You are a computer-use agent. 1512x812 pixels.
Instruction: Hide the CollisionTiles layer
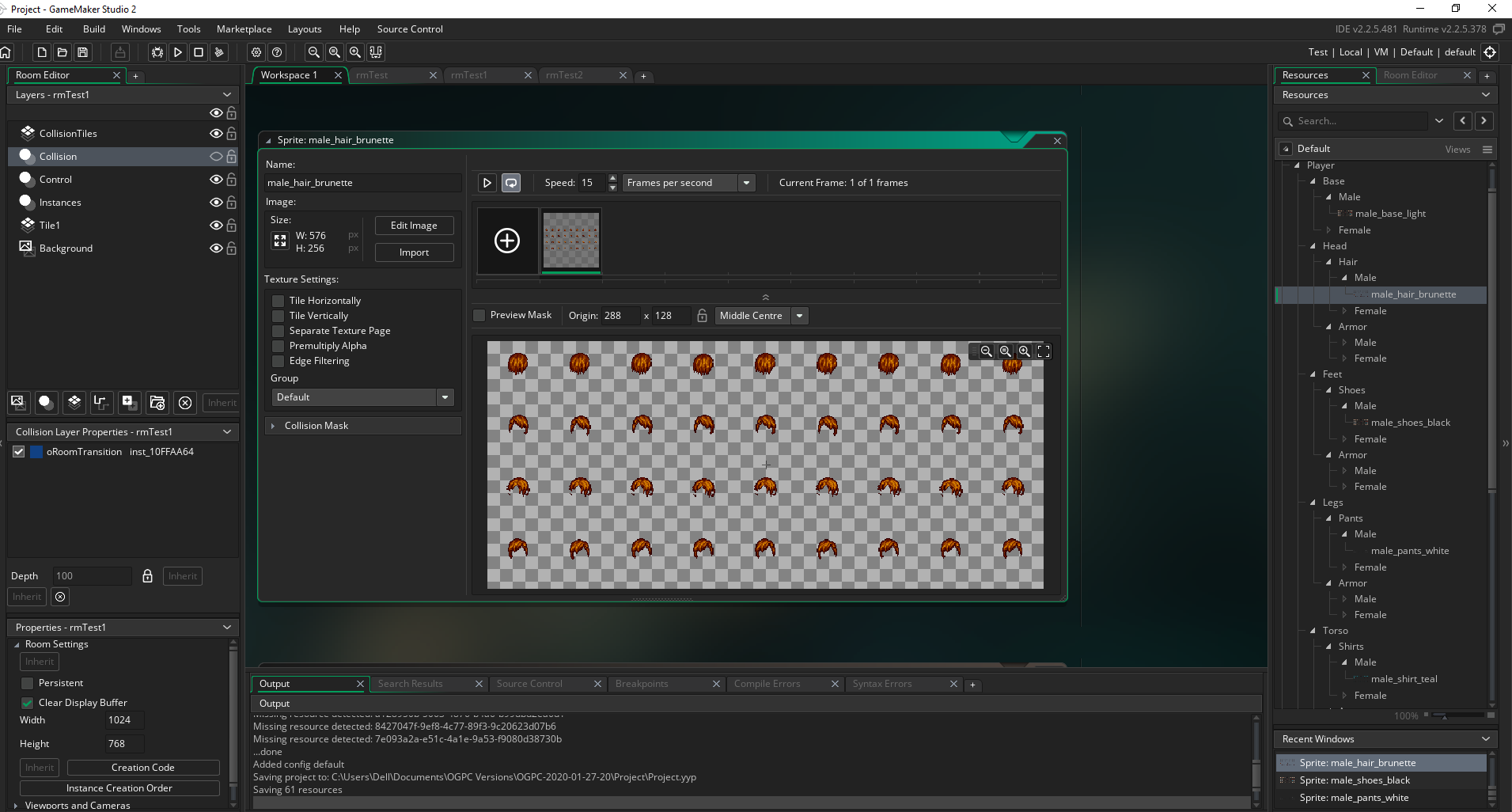point(215,134)
